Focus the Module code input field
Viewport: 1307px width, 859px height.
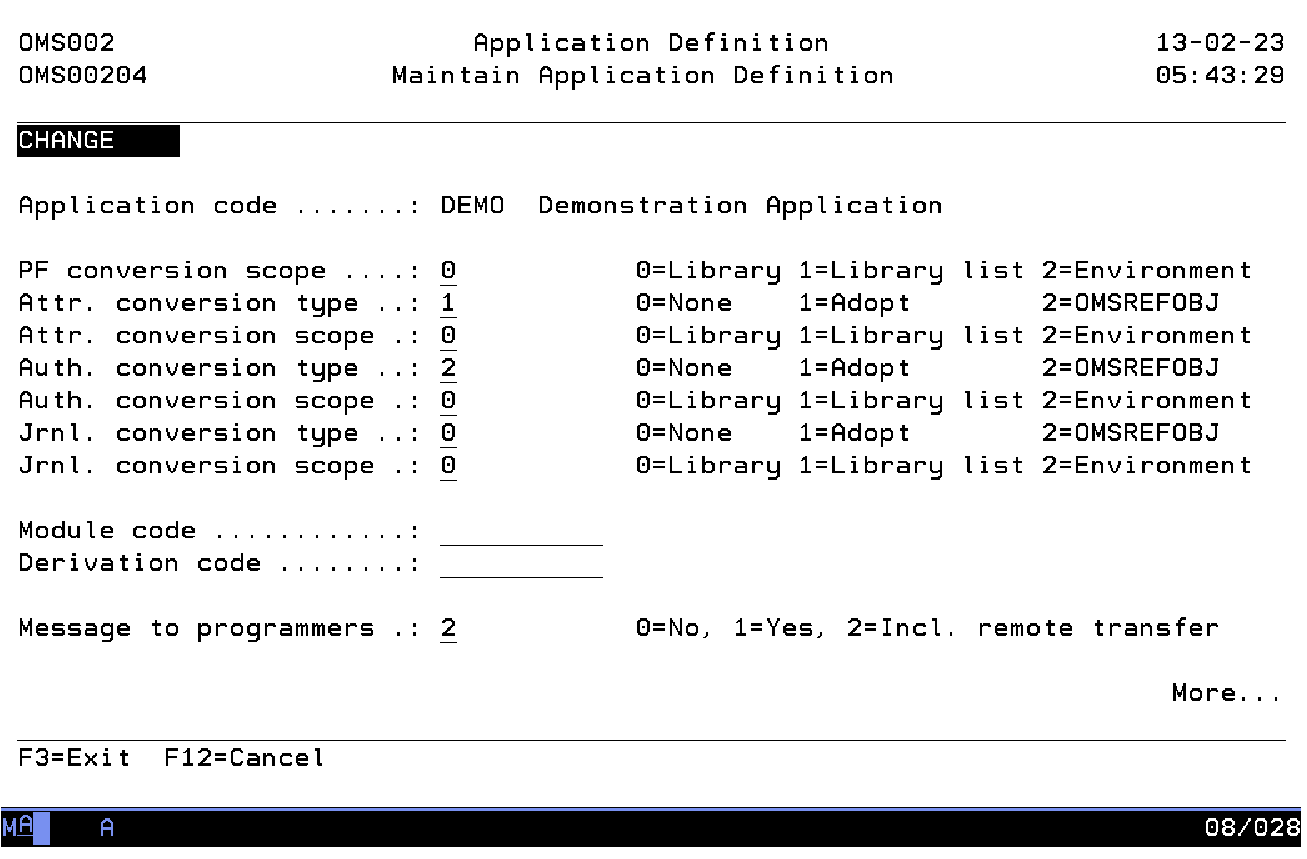[x=521, y=531]
